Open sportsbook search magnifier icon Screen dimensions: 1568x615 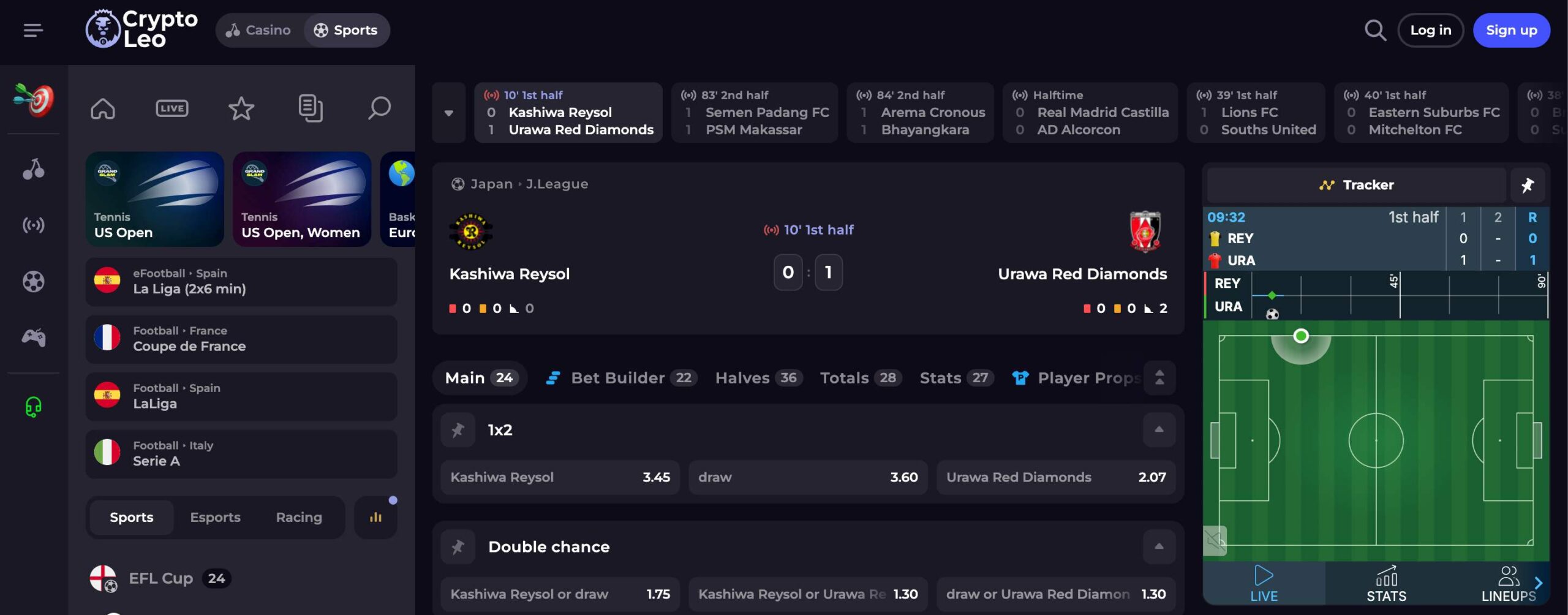coord(379,108)
